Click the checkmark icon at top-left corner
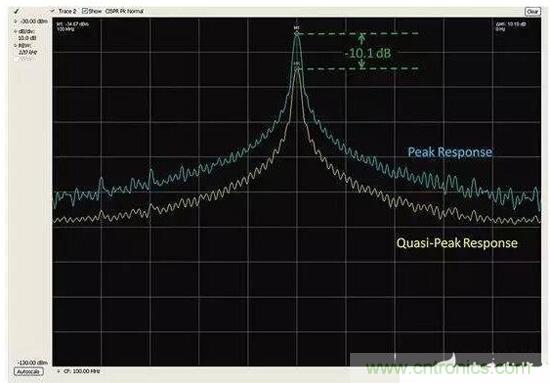 click(x=17, y=12)
